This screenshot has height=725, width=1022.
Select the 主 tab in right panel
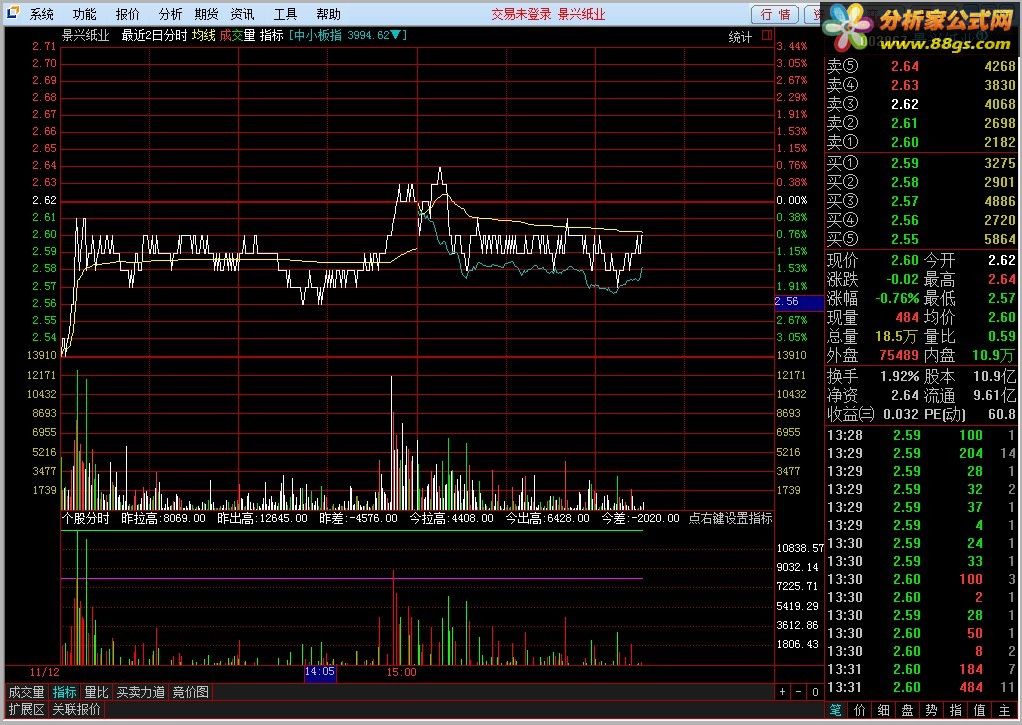click(1004, 710)
